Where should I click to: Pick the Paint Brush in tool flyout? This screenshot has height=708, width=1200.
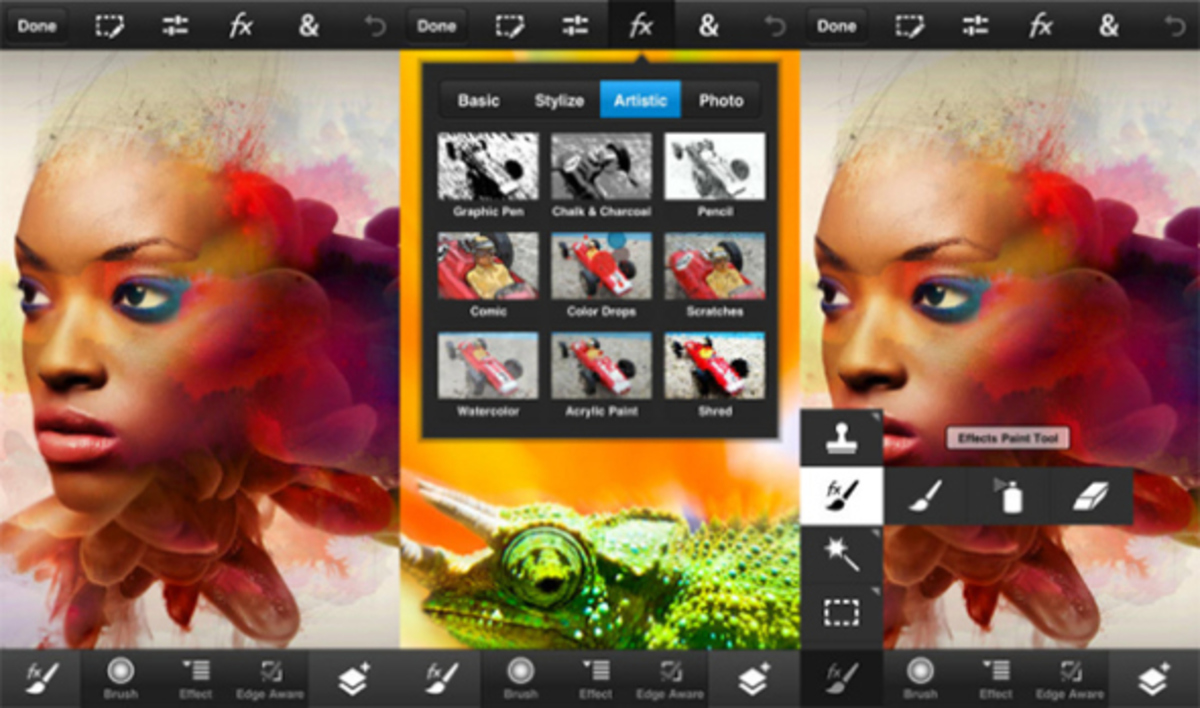(x=925, y=496)
